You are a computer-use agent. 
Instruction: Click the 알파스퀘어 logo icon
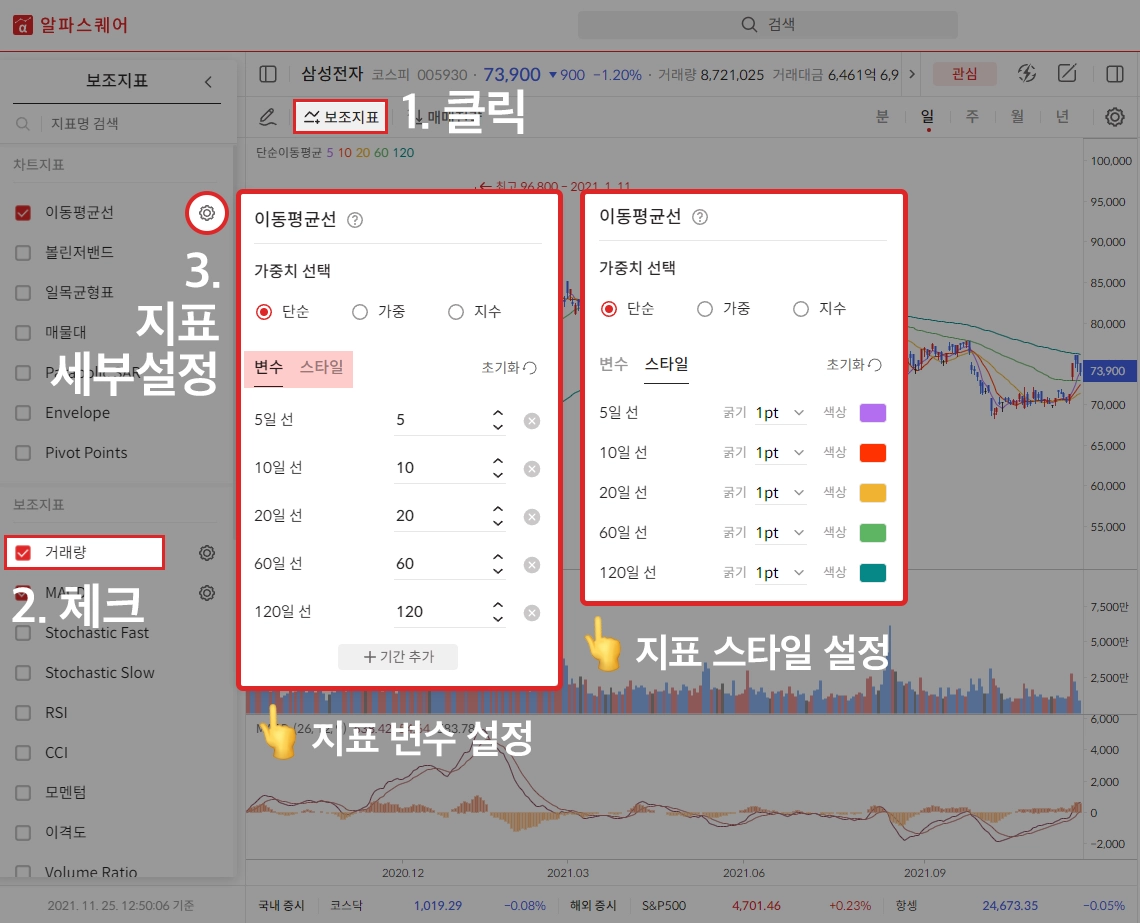[x=23, y=25]
